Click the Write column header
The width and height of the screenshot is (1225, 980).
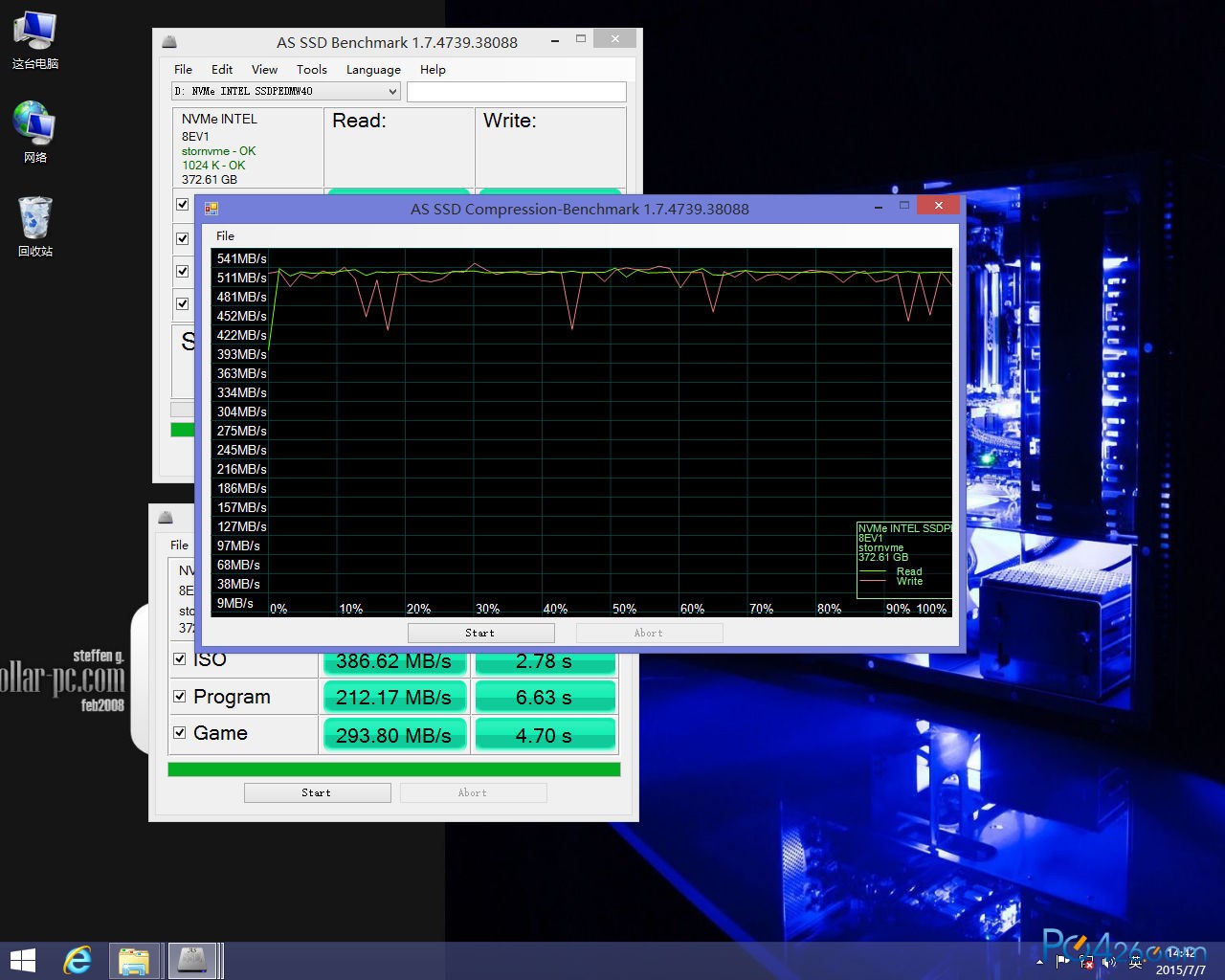click(510, 121)
